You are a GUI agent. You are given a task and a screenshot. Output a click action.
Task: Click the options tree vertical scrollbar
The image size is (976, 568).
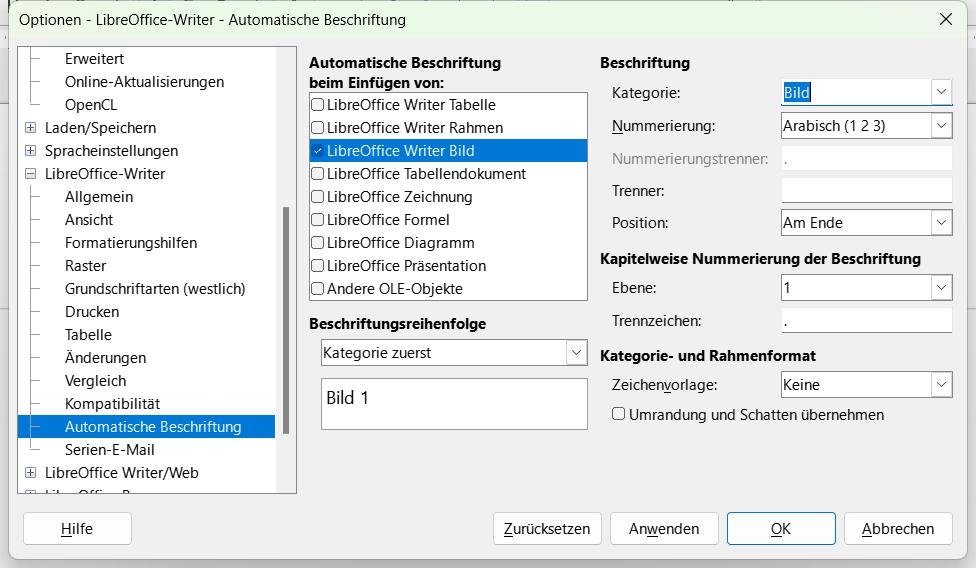click(286, 320)
